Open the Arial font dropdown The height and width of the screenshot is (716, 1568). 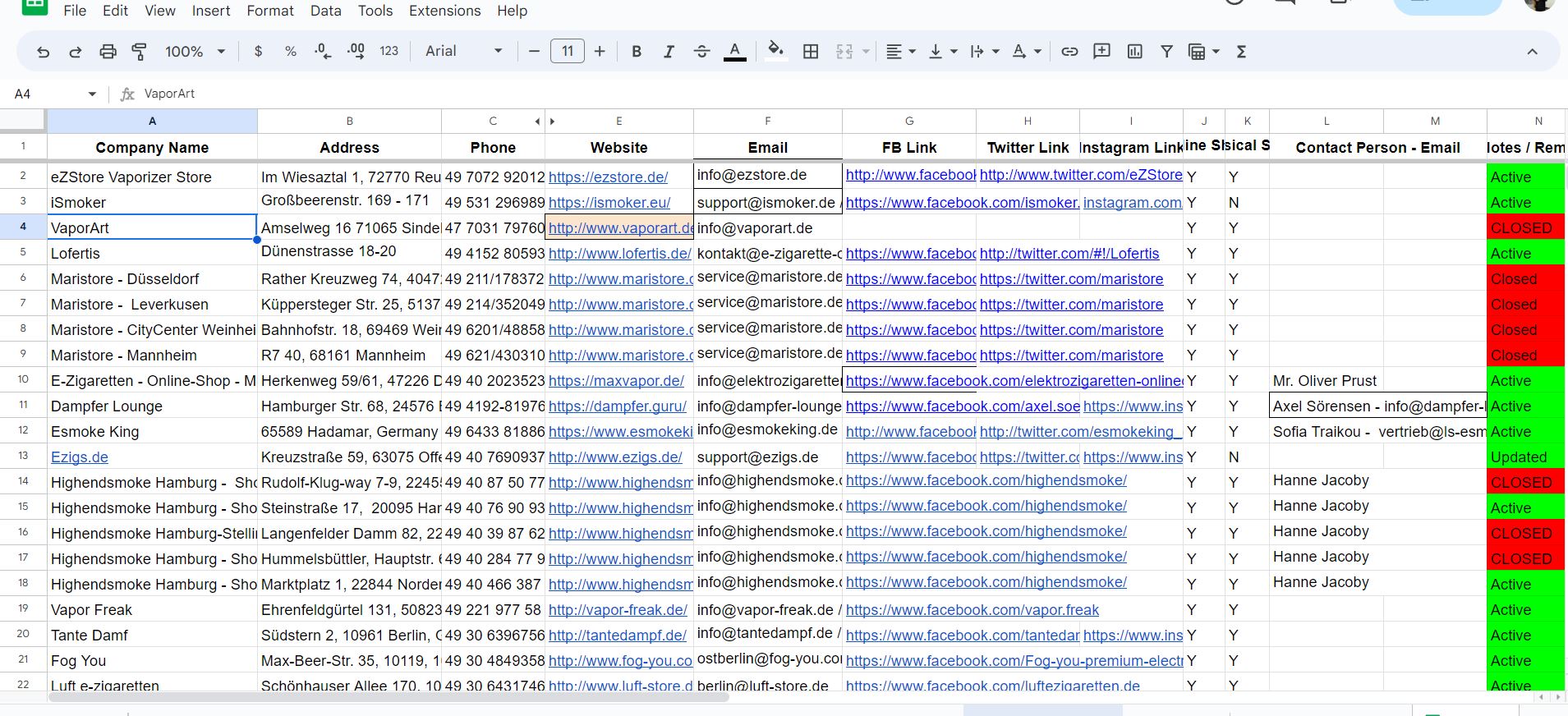[x=463, y=52]
